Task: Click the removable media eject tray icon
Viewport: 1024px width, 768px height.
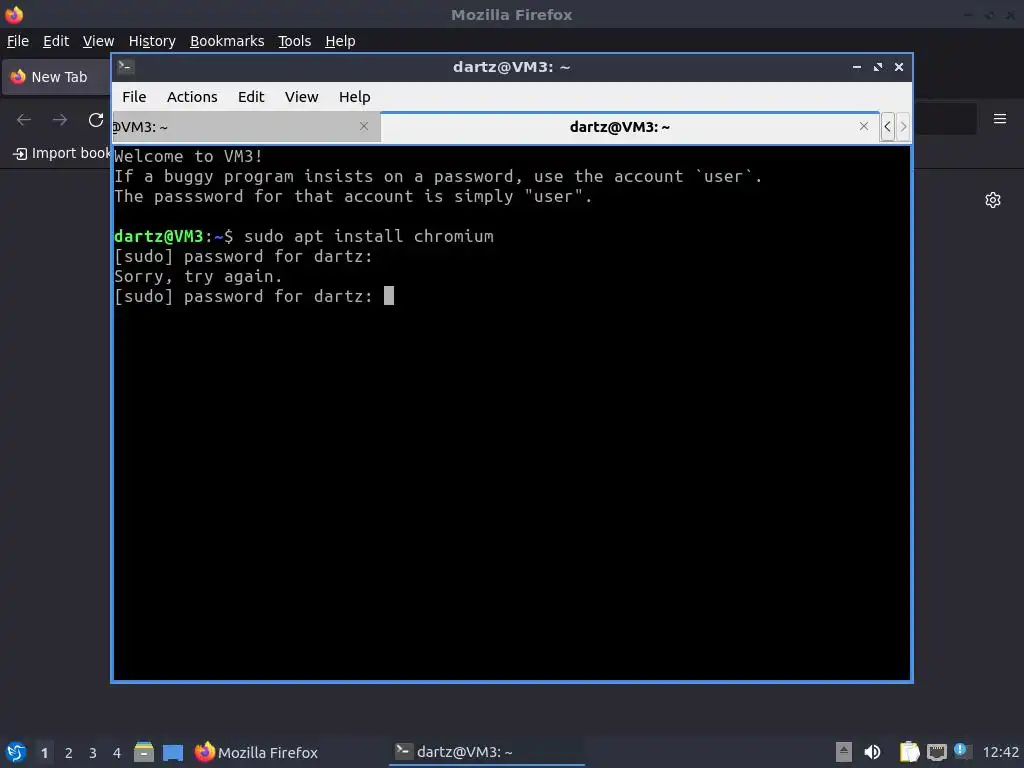Action: pos(843,752)
